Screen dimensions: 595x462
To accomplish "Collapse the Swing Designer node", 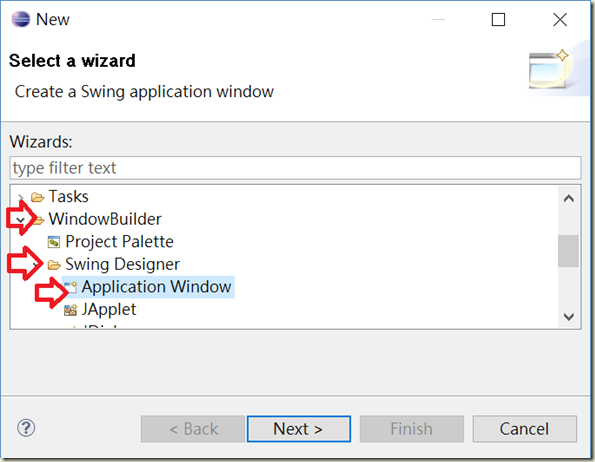I will coord(37,264).
